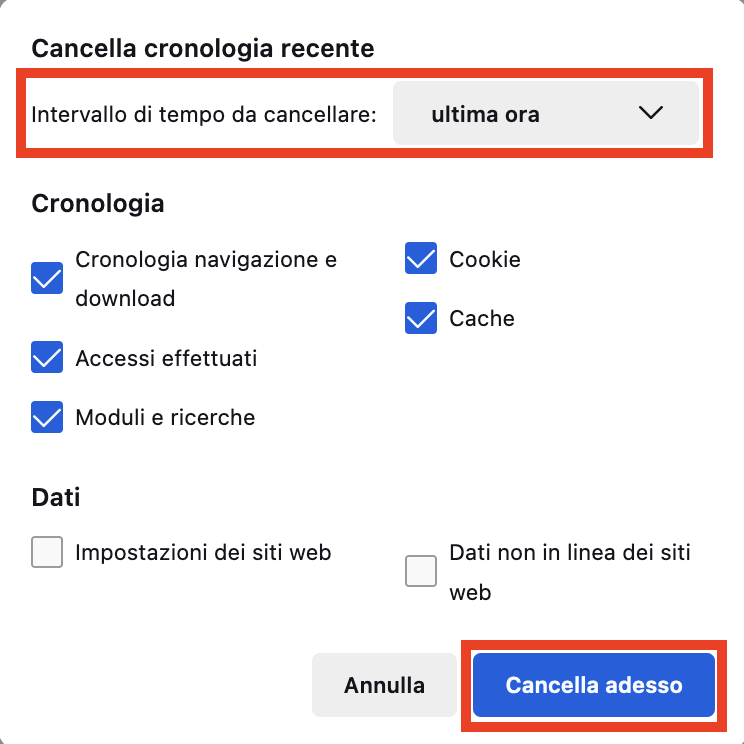
Task: Uncheck the "Accessi effettuati" checkbox
Action: tap(47, 357)
